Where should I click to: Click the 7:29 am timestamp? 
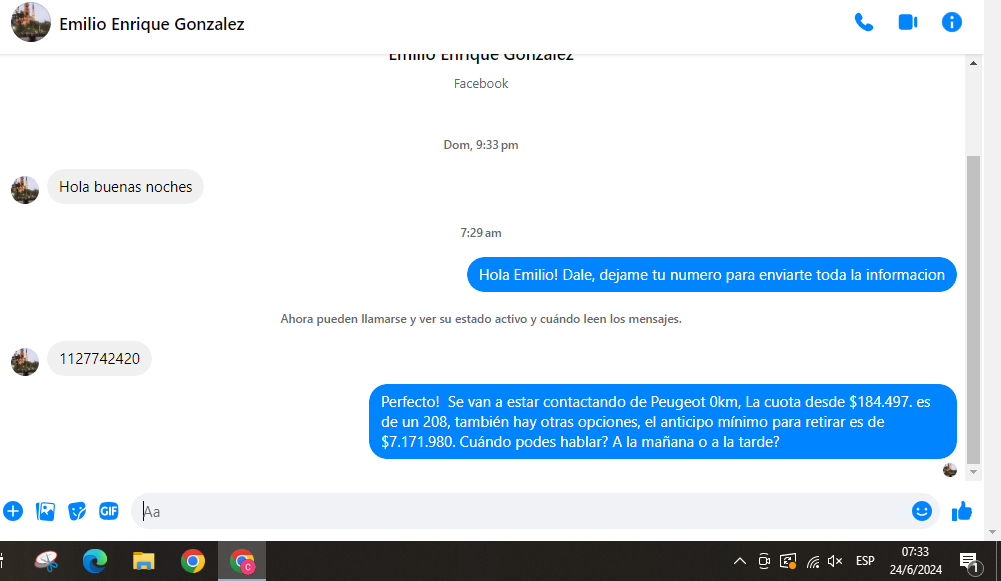pyautogui.click(x=481, y=233)
